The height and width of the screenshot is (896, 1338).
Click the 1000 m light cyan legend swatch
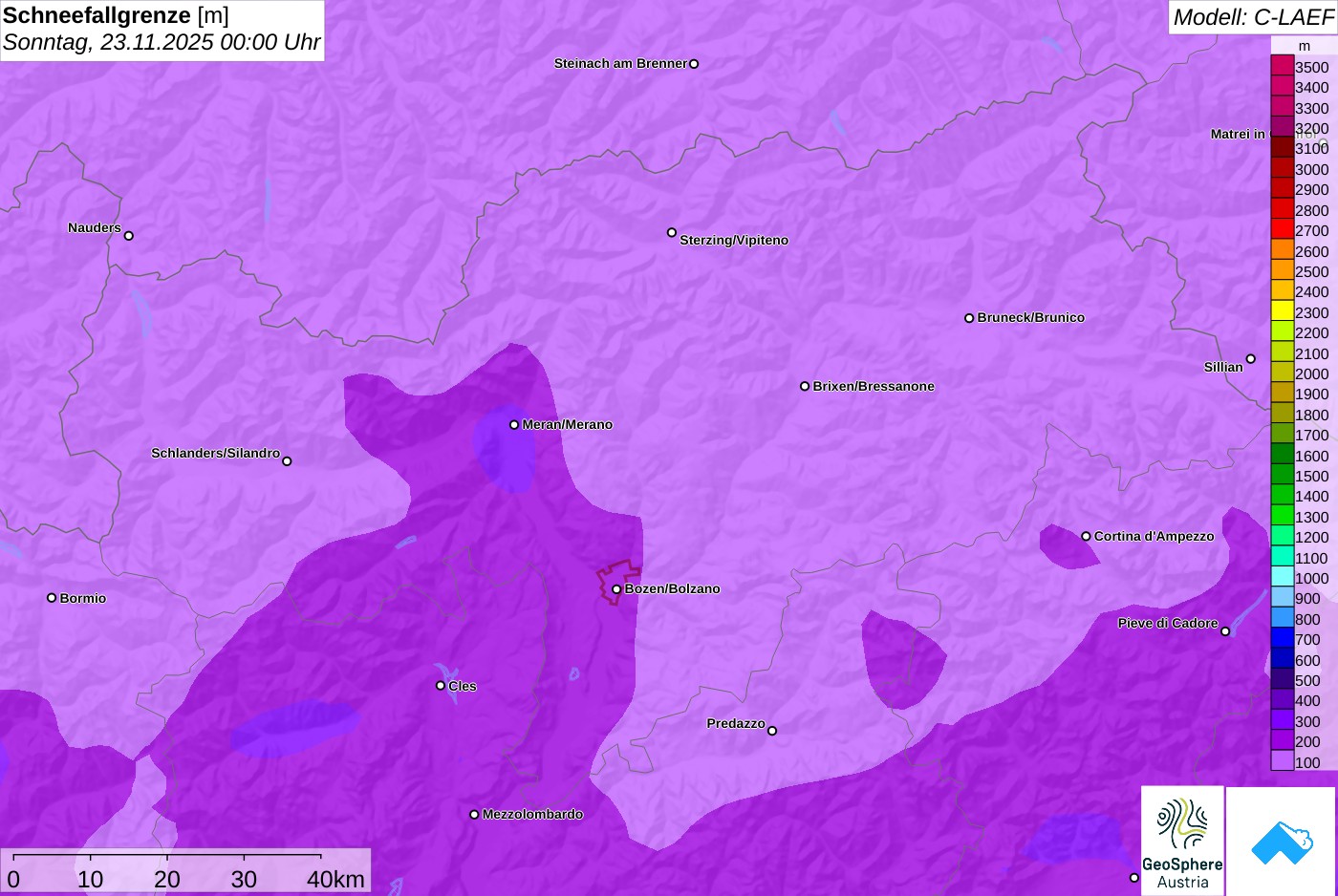[1283, 577]
